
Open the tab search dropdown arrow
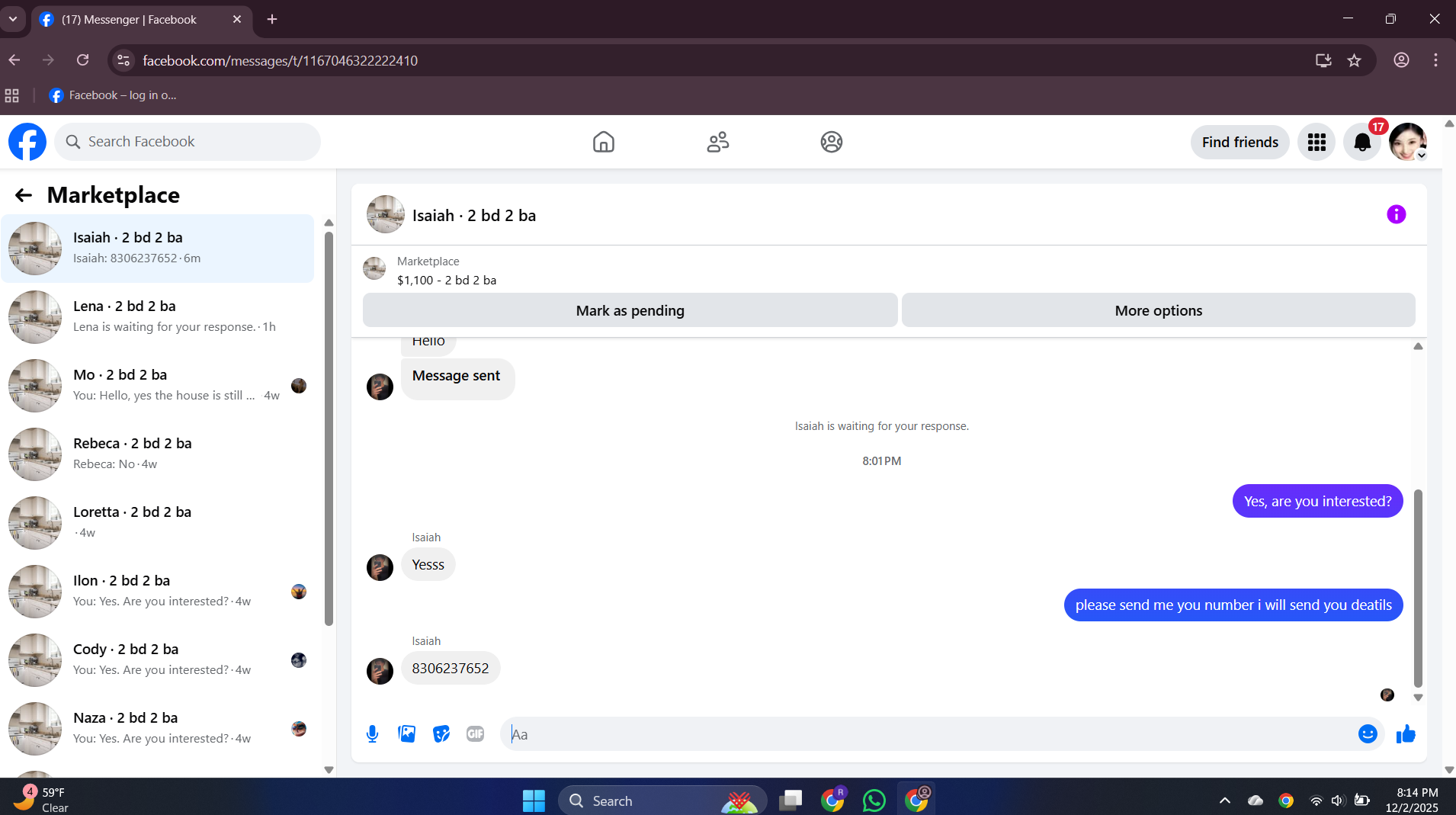click(x=13, y=19)
